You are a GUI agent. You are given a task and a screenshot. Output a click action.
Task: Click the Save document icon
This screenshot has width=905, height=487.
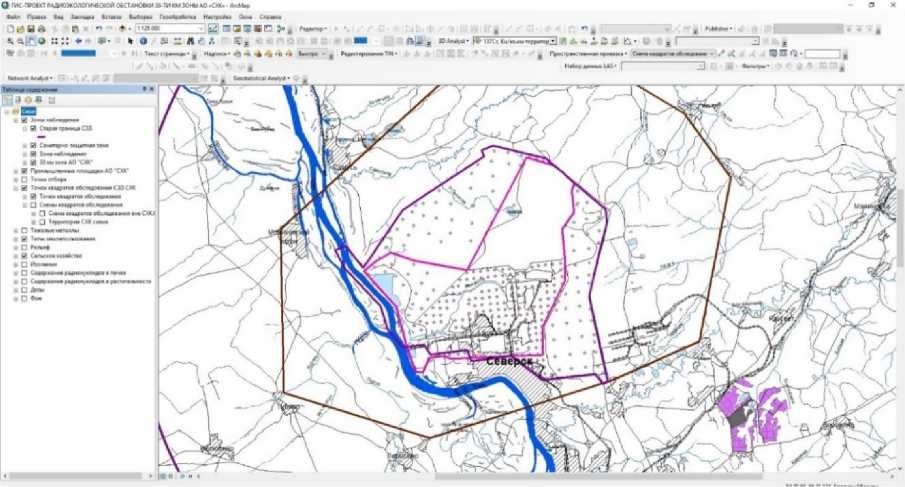[x=31, y=28]
